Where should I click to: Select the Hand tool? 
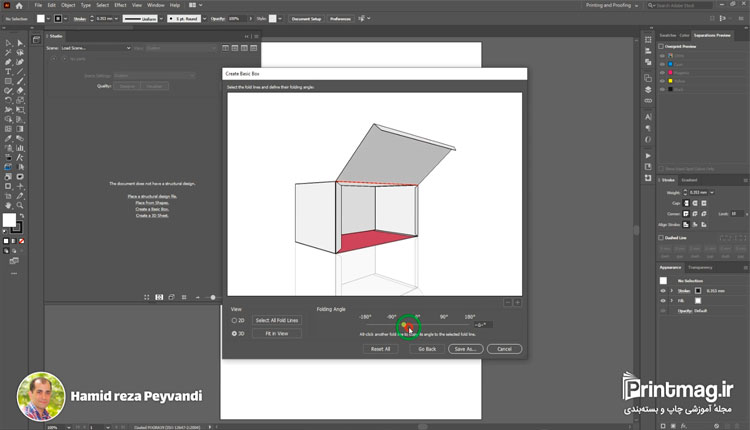(8, 204)
